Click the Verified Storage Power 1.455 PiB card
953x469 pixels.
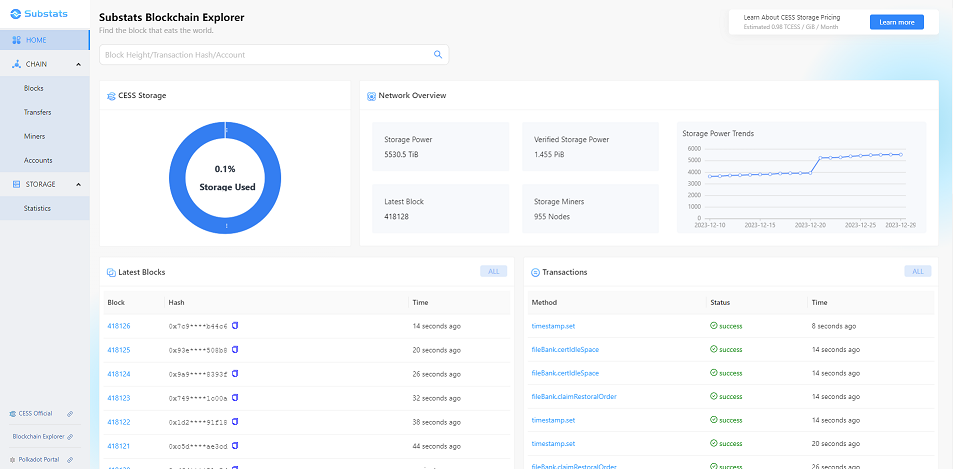[x=590, y=146]
